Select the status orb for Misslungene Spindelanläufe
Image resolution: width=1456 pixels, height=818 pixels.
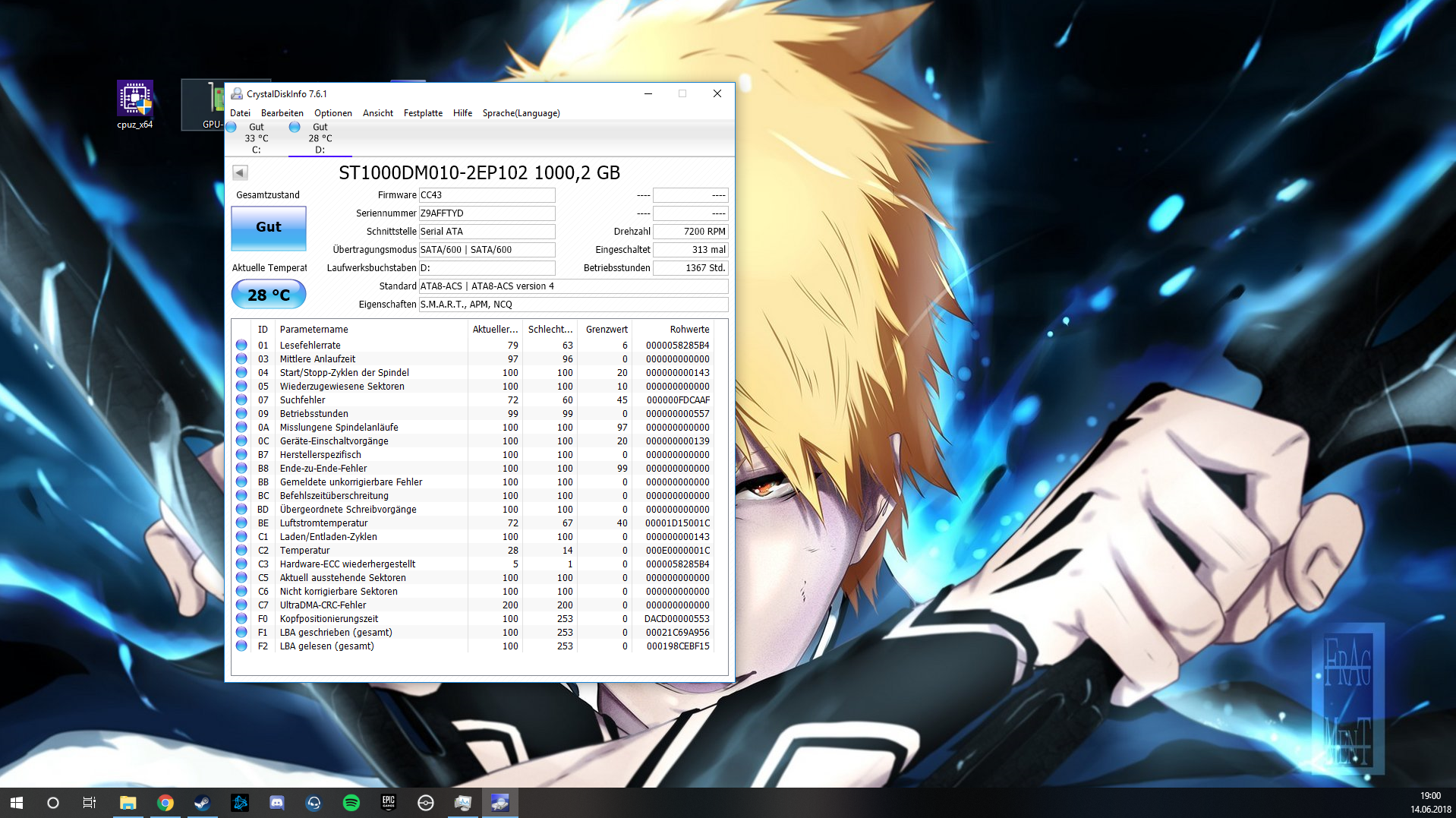[241, 427]
